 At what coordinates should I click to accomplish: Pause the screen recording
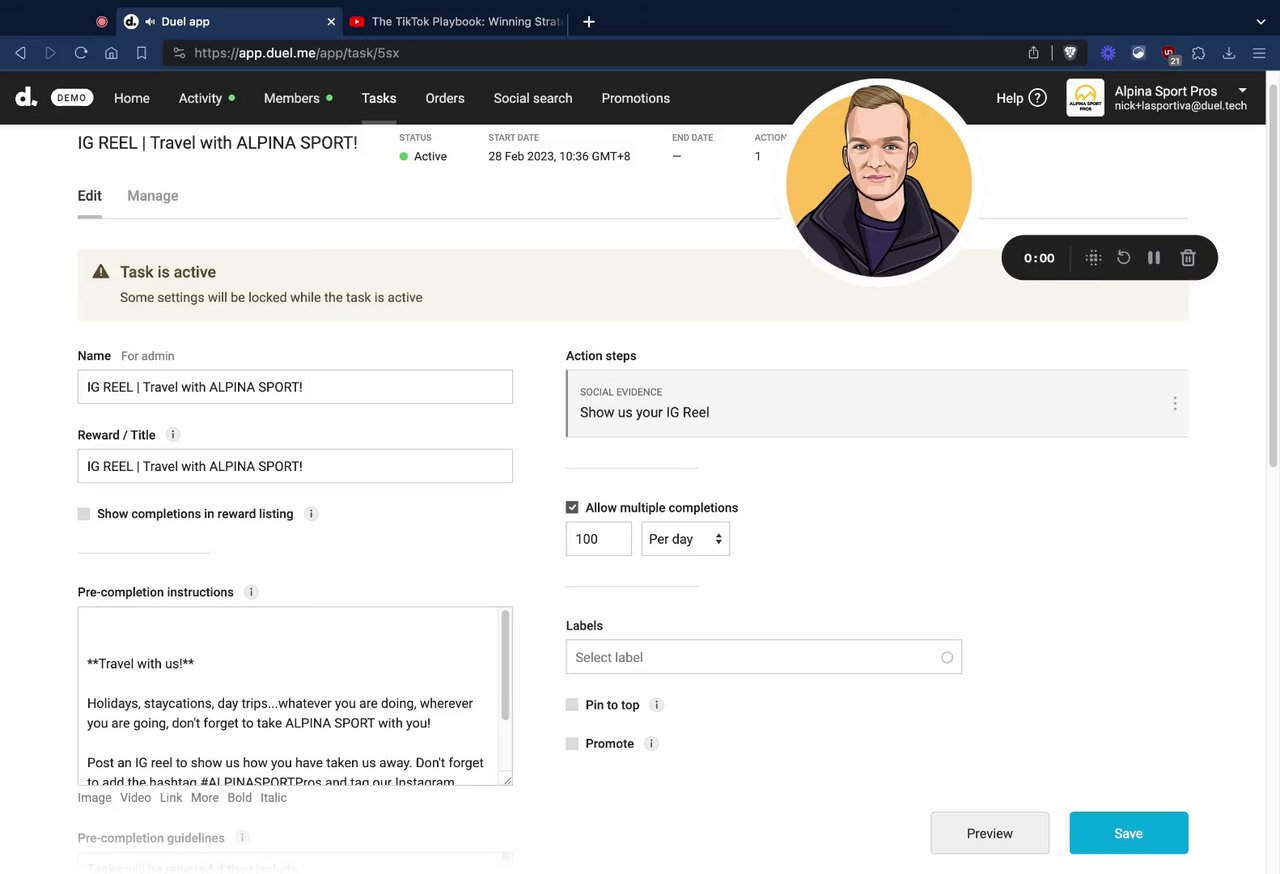coord(1154,258)
